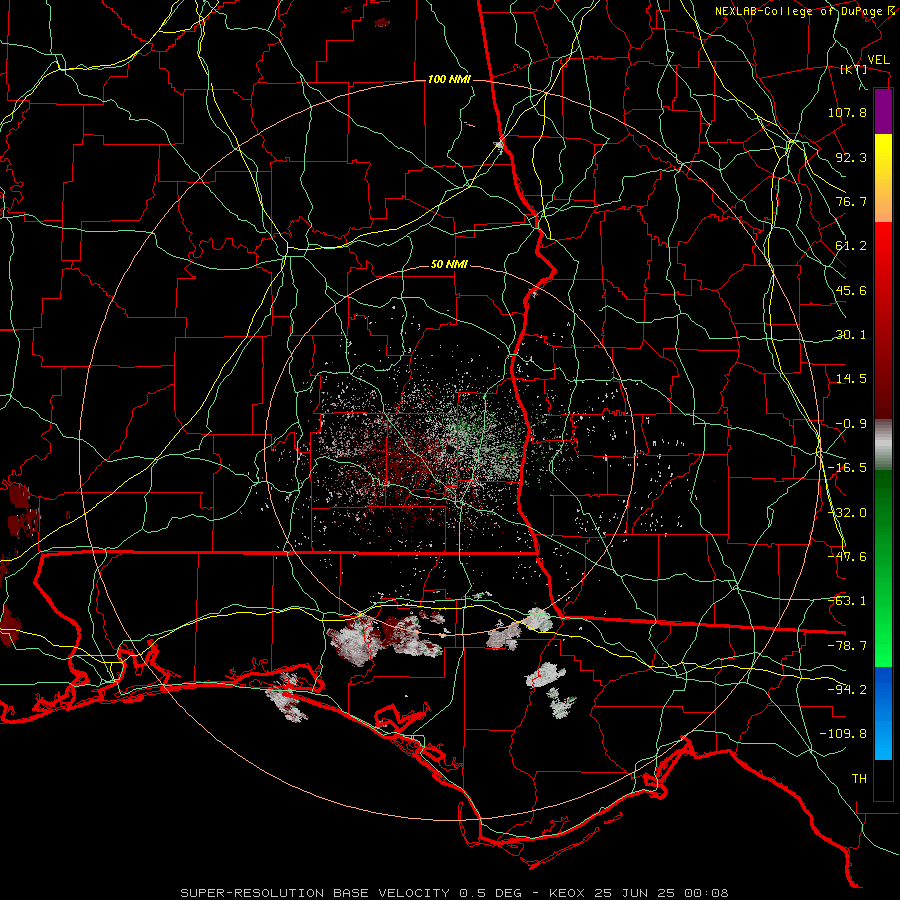Click the -16.5 velocity scale value
This screenshot has width=900, height=900.
click(x=847, y=468)
